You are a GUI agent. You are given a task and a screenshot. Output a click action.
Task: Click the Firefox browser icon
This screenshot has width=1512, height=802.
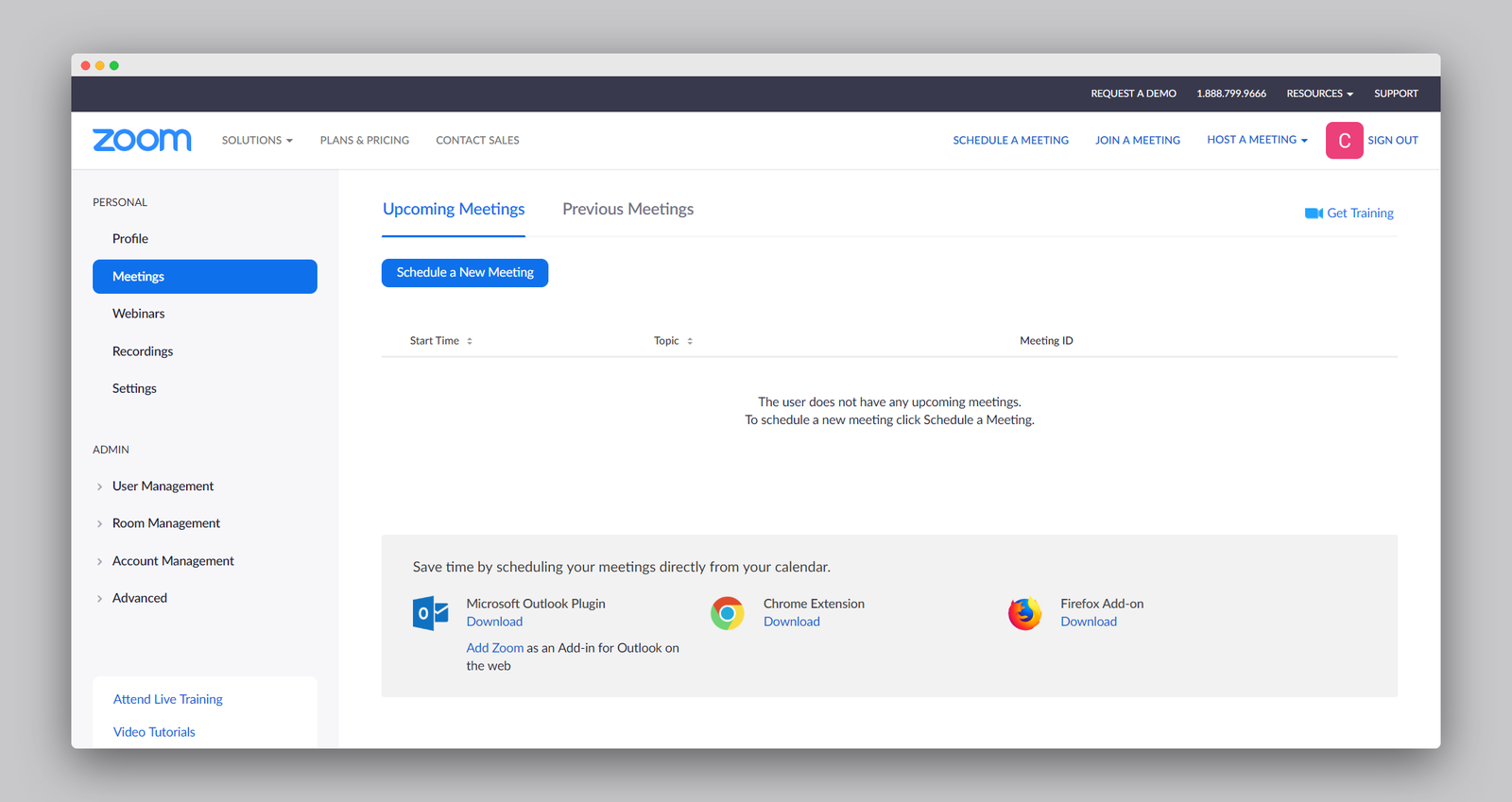[1024, 614]
